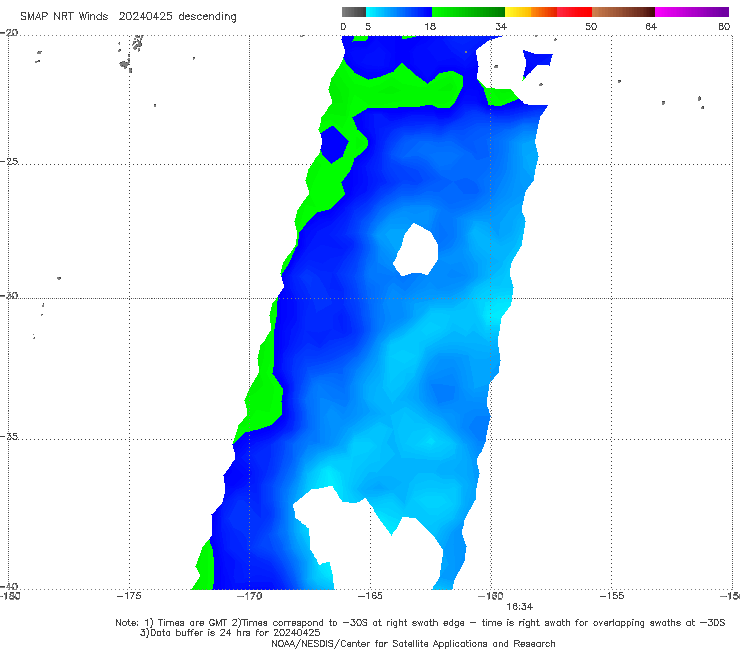Select the latitude label '-25'
Screen dimensions: 740x650
click(x=9, y=161)
